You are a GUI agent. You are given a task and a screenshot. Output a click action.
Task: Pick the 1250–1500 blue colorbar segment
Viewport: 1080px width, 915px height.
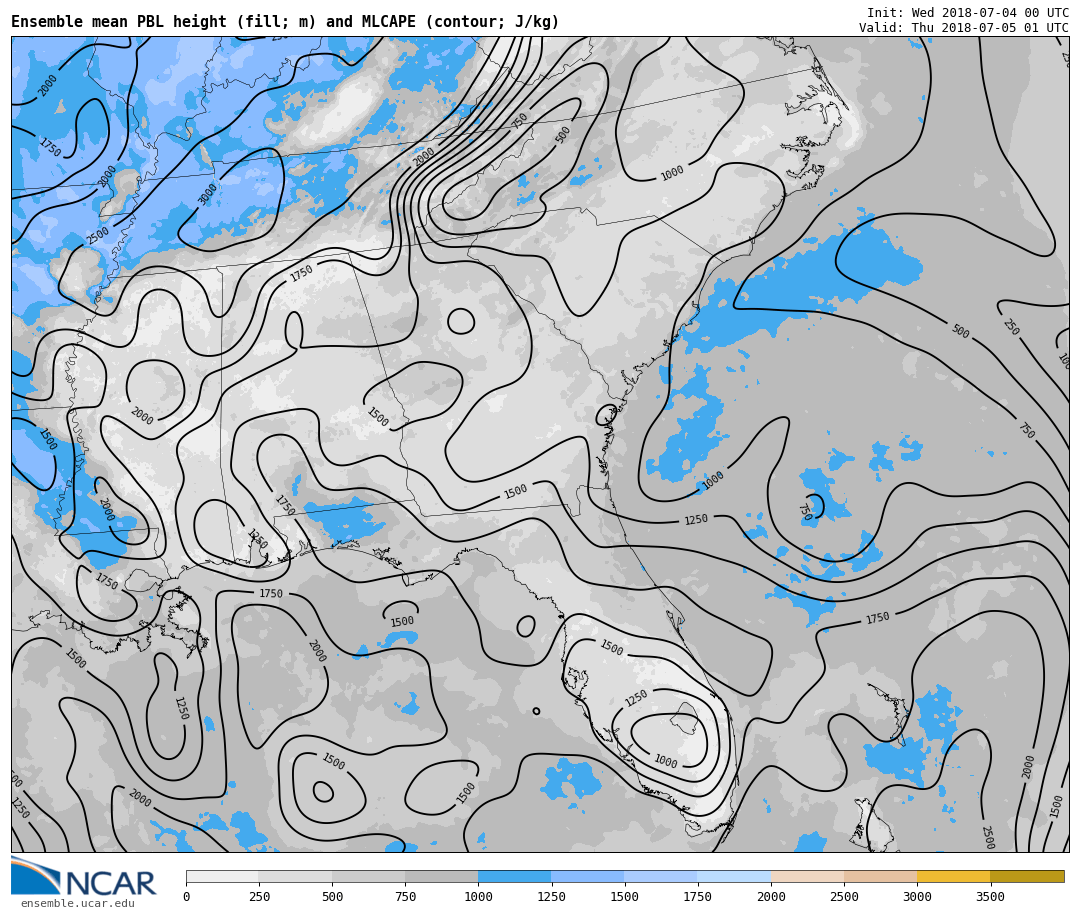point(588,876)
